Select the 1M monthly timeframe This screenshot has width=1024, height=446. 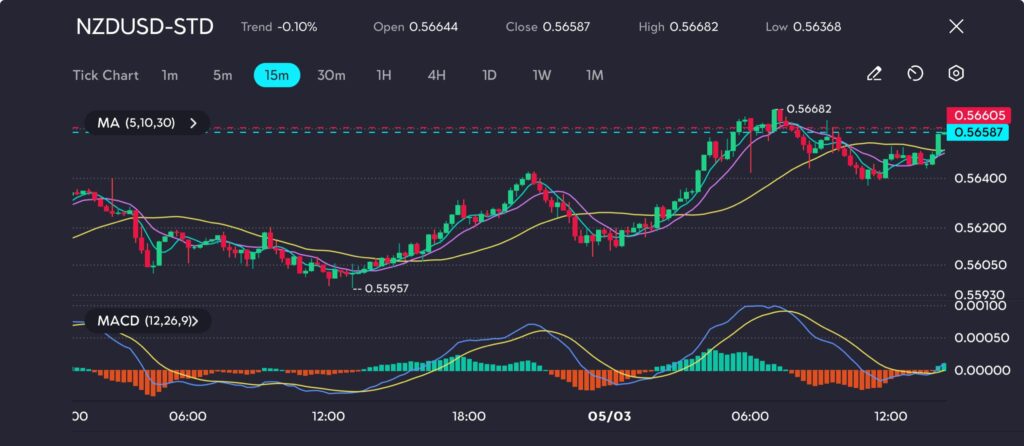pyautogui.click(x=595, y=75)
